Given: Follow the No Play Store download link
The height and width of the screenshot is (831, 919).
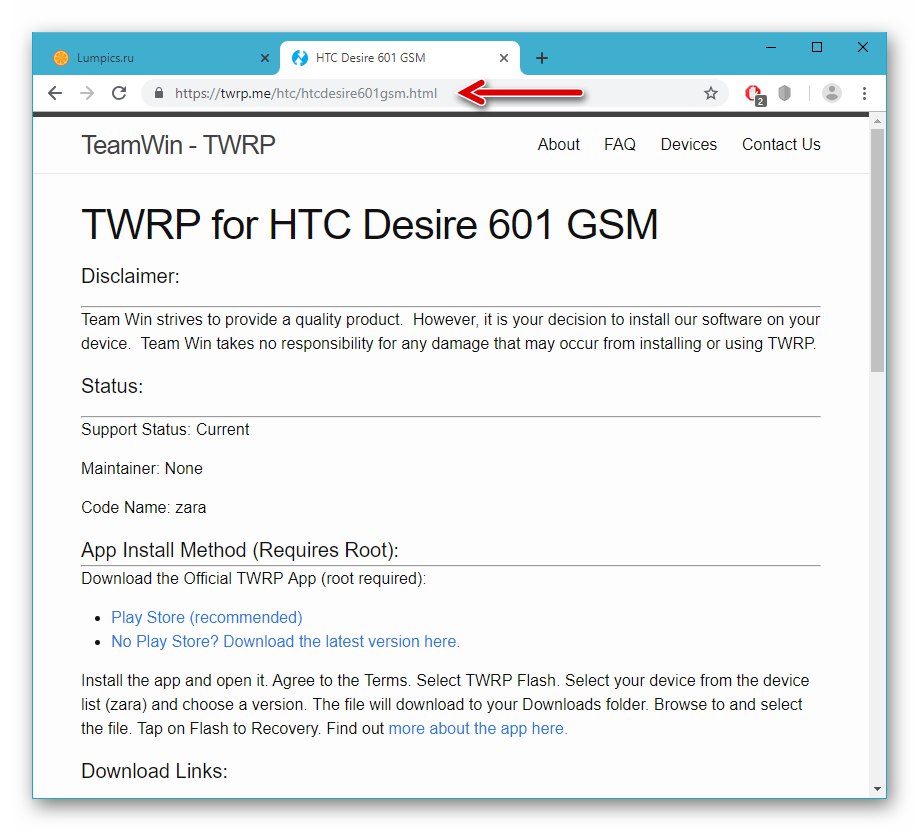Looking at the screenshot, I should (x=285, y=642).
